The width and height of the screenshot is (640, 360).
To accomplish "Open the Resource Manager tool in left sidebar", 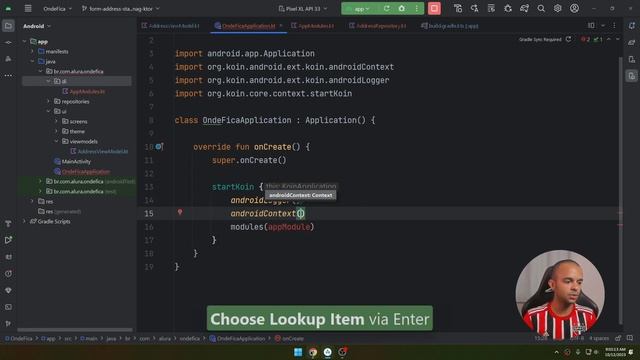I will [8, 59].
